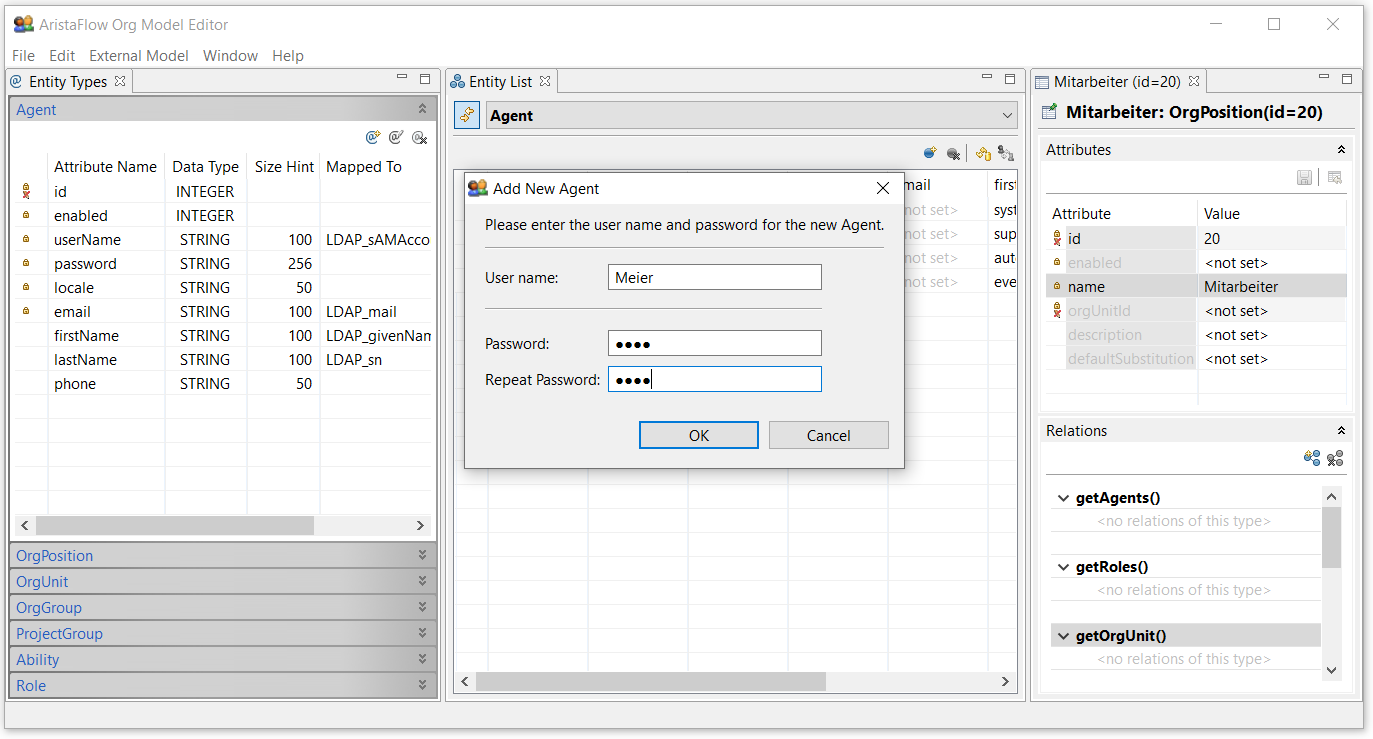Click the yellow refresh database icon in Entity List
Screen dimensions: 1373x739
(x=983, y=153)
